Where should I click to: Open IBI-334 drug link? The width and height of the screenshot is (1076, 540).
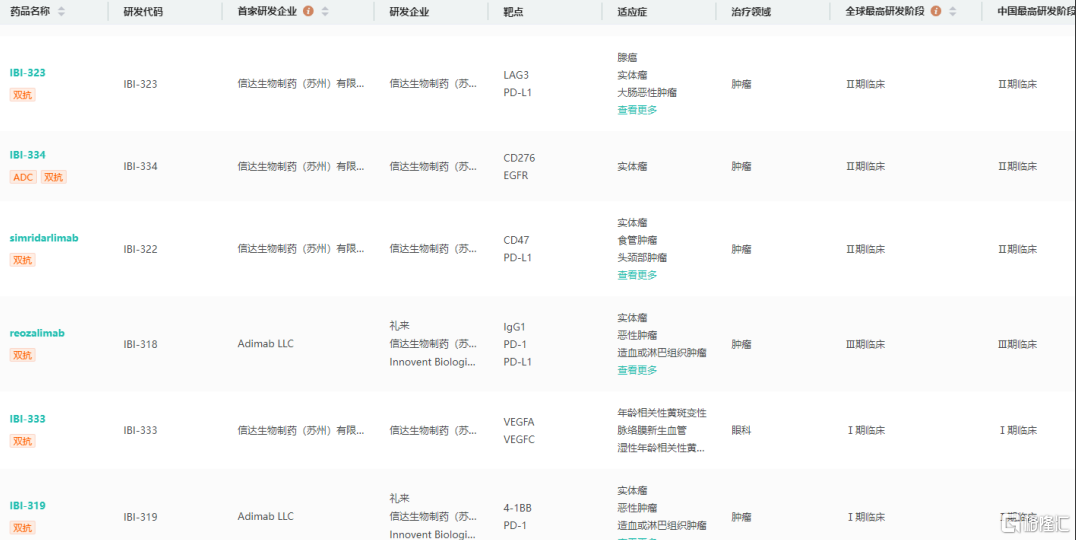(27, 155)
